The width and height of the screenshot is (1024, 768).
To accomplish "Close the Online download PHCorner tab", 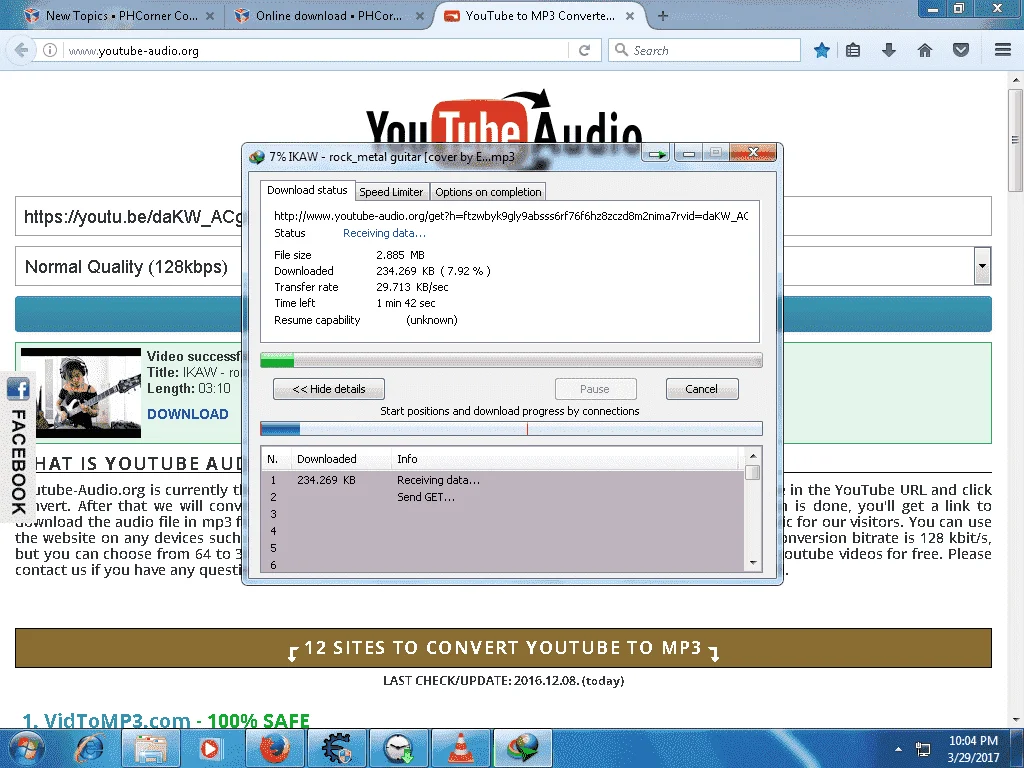I will click(420, 16).
